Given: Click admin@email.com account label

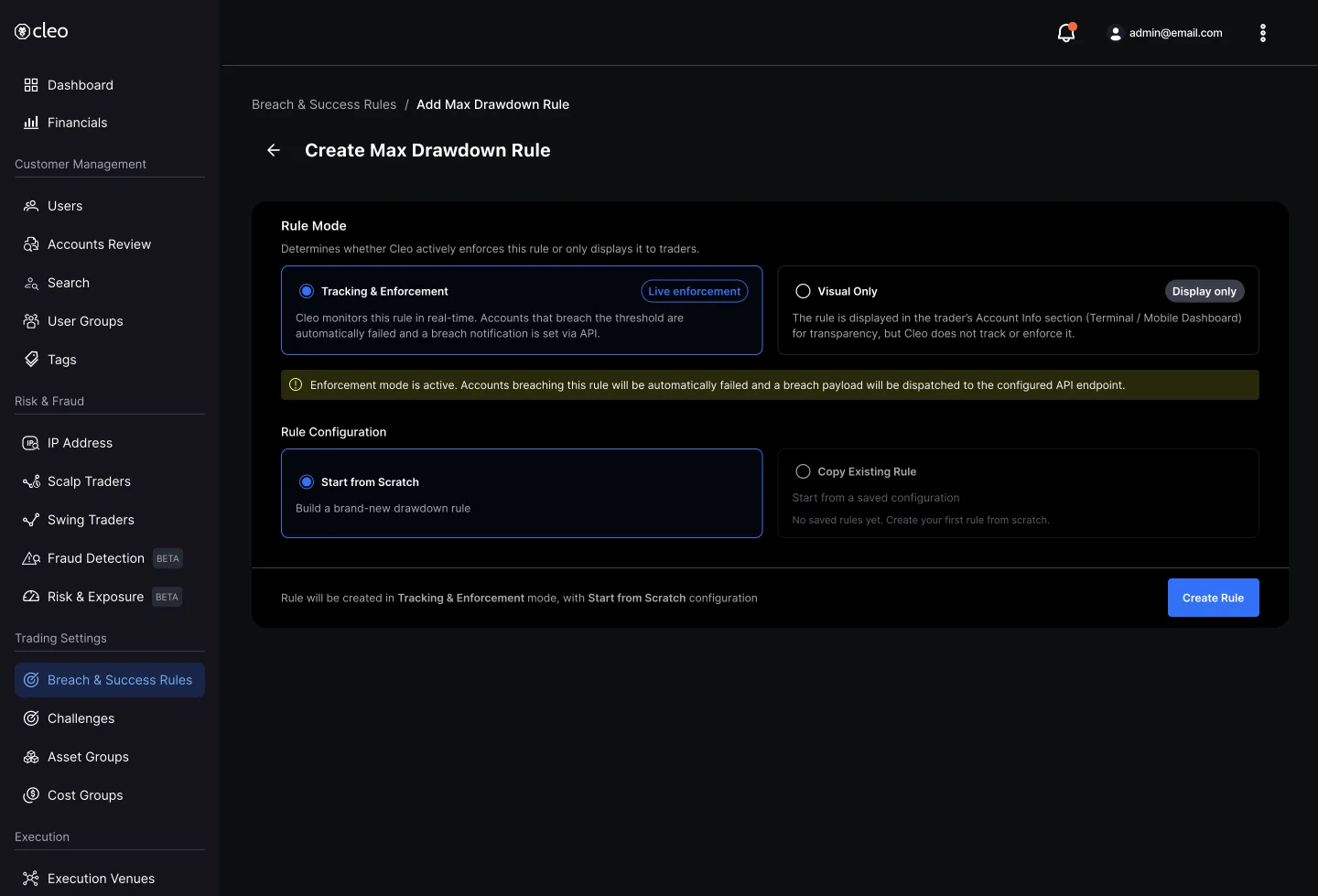Looking at the screenshot, I should point(1175,33).
